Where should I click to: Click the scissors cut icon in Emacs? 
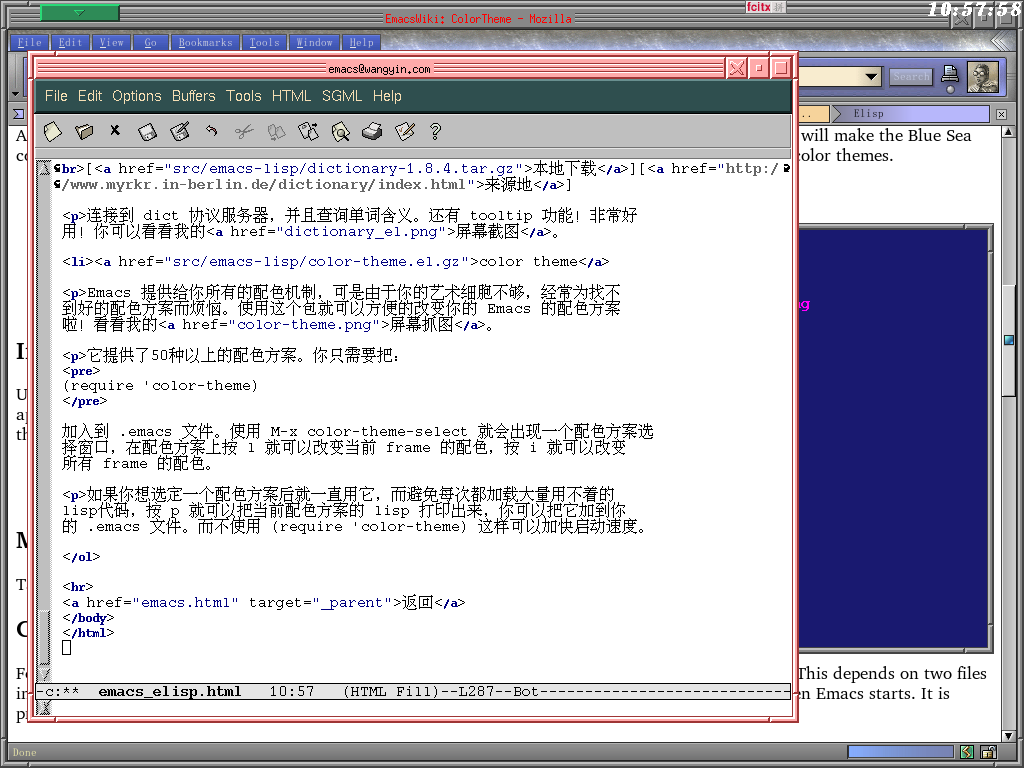[244, 132]
